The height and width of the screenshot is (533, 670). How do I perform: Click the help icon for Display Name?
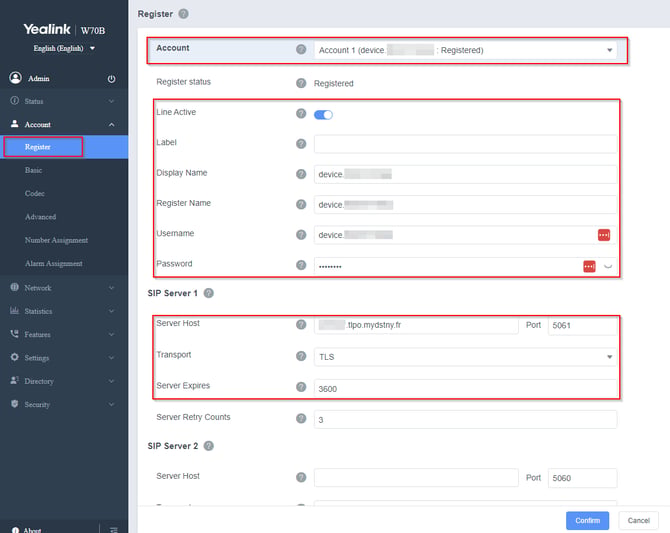(301, 174)
